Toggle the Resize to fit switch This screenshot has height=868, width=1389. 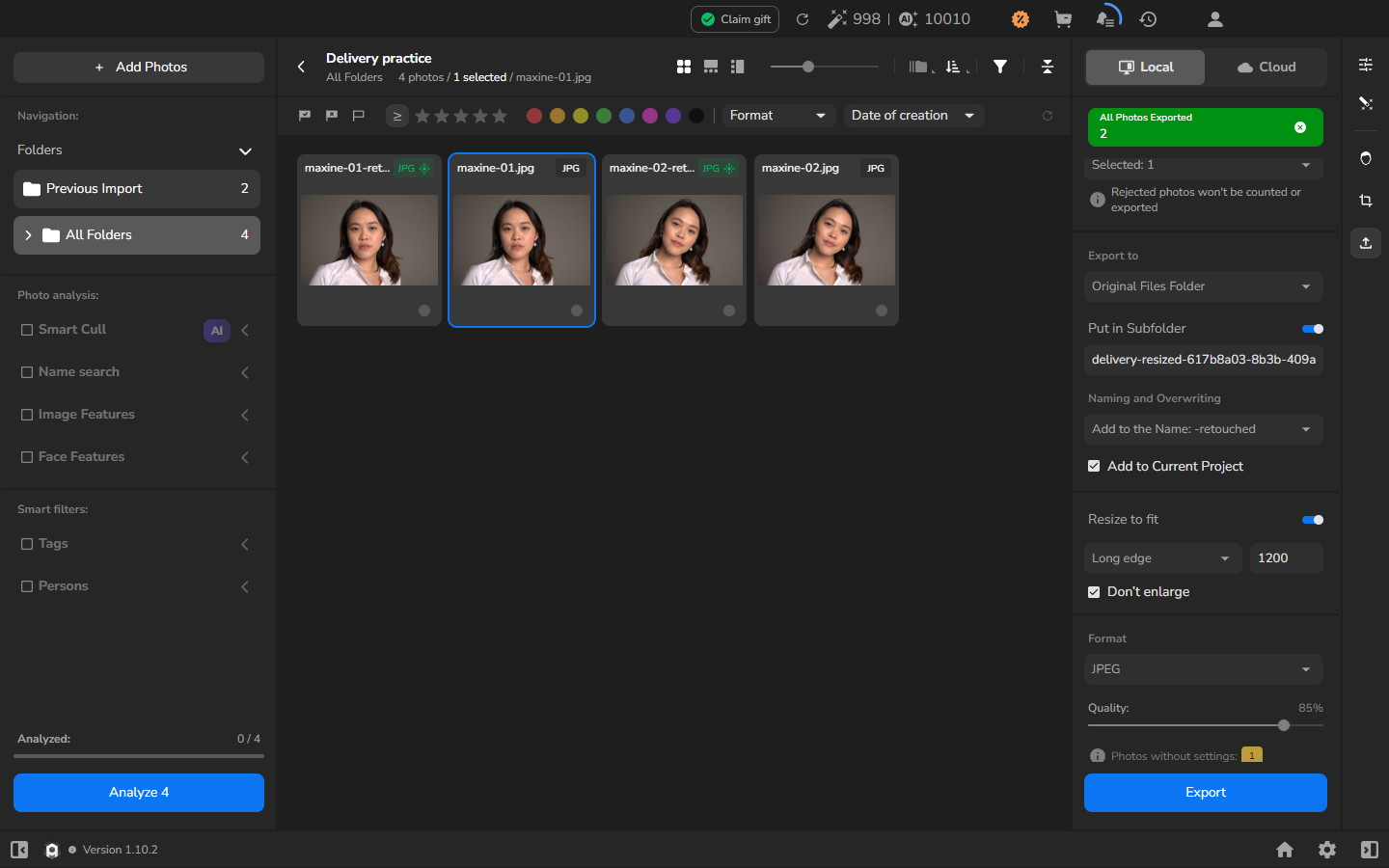1313,520
